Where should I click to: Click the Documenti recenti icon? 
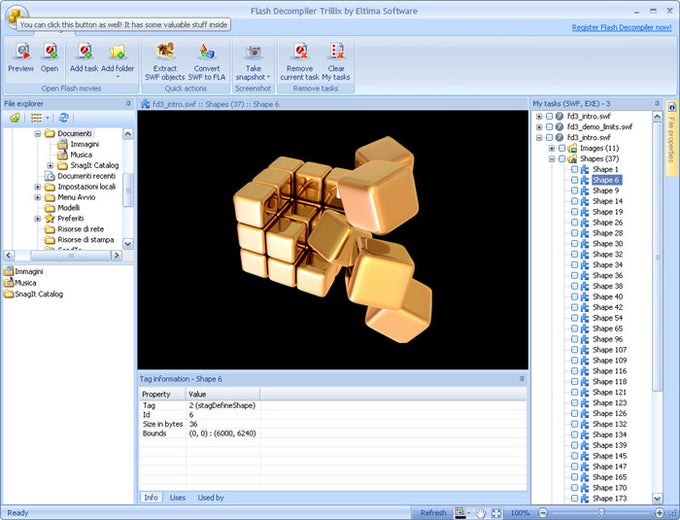click(50, 176)
